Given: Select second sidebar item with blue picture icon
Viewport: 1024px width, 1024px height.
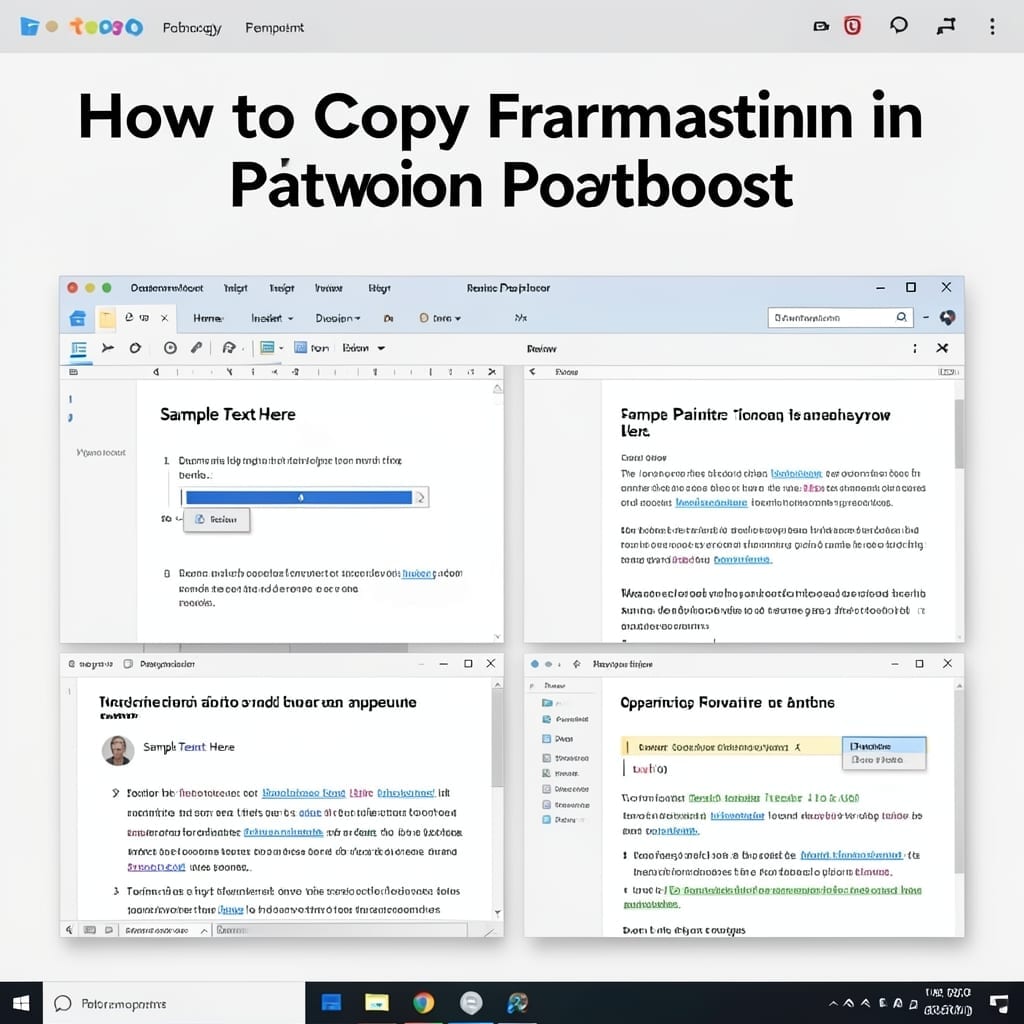Looking at the screenshot, I should click(x=566, y=719).
